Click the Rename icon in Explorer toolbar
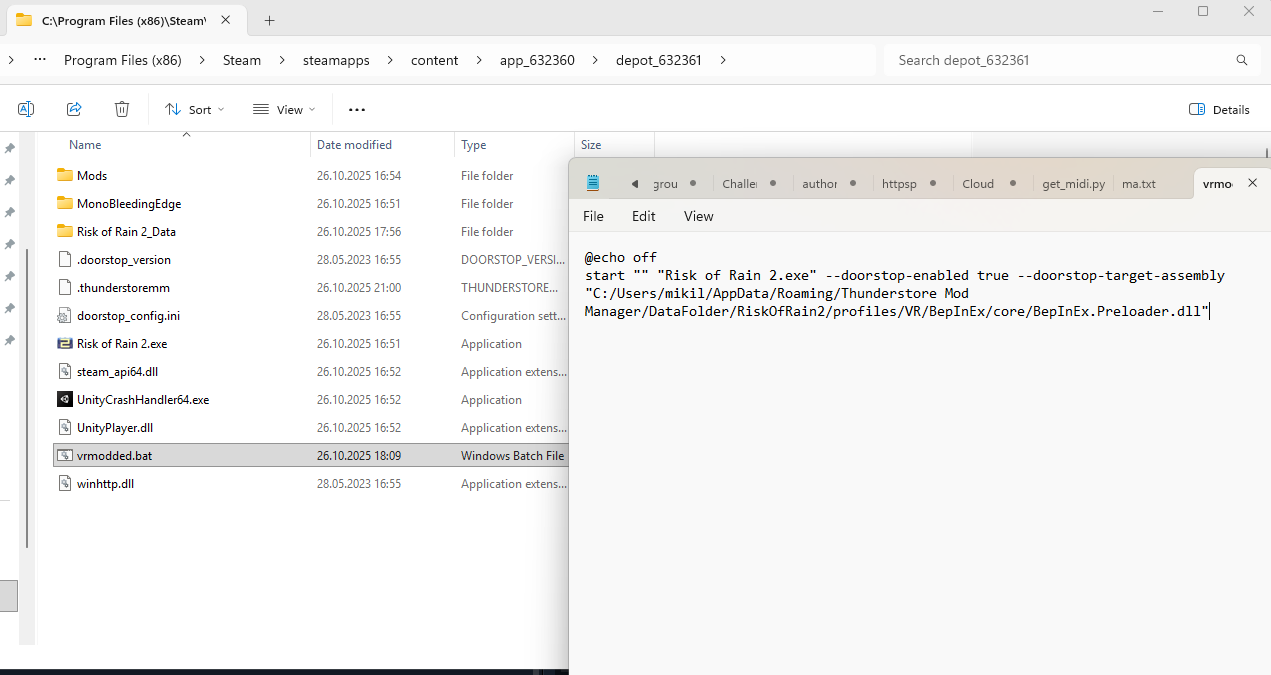This screenshot has height=675, width=1271. (26, 109)
